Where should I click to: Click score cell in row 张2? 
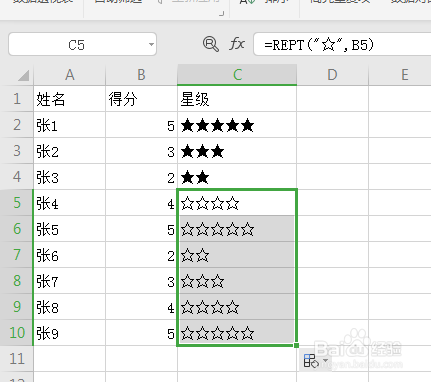point(141,151)
